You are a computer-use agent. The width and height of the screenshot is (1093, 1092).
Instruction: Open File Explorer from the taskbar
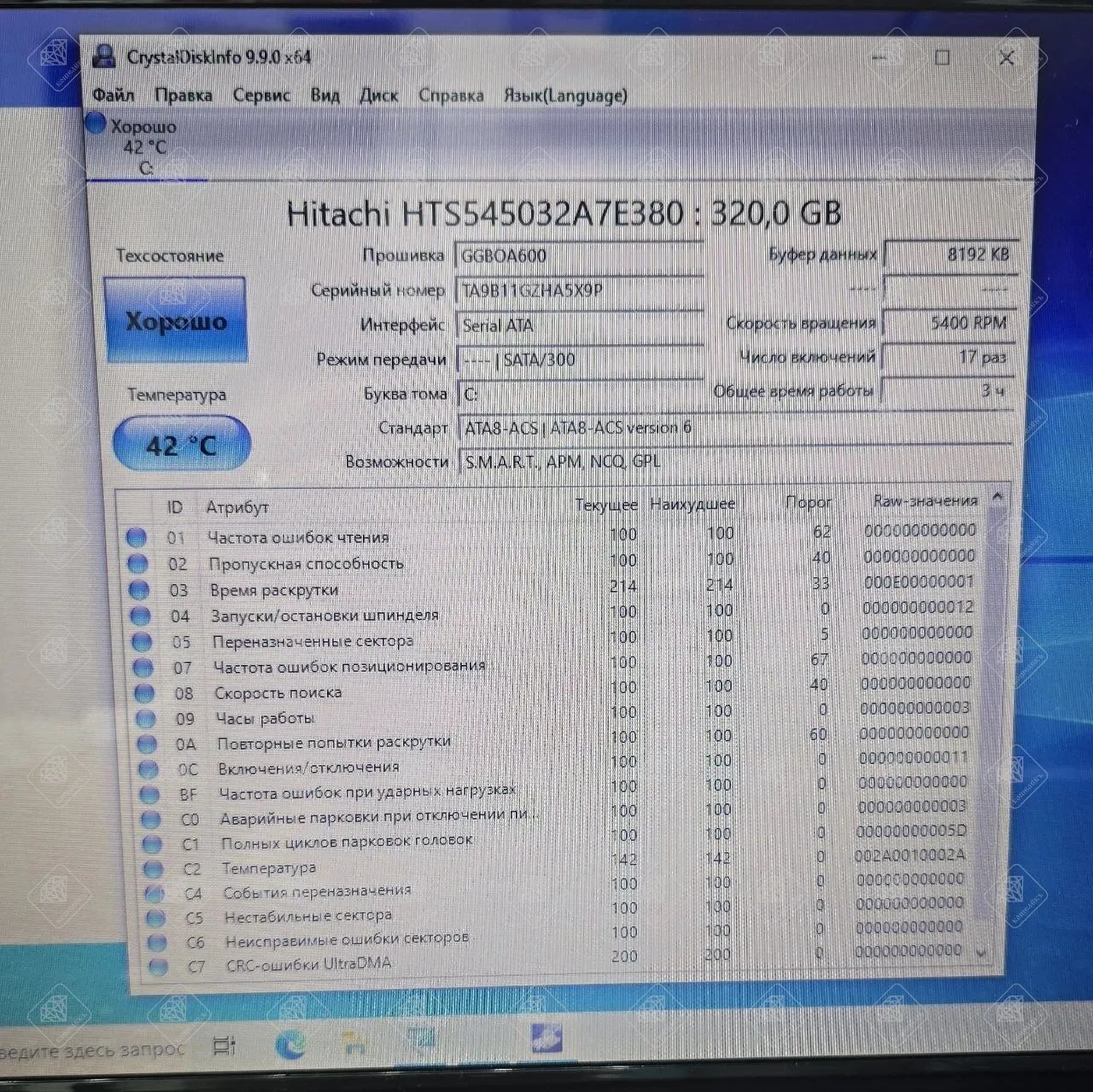click(353, 1044)
